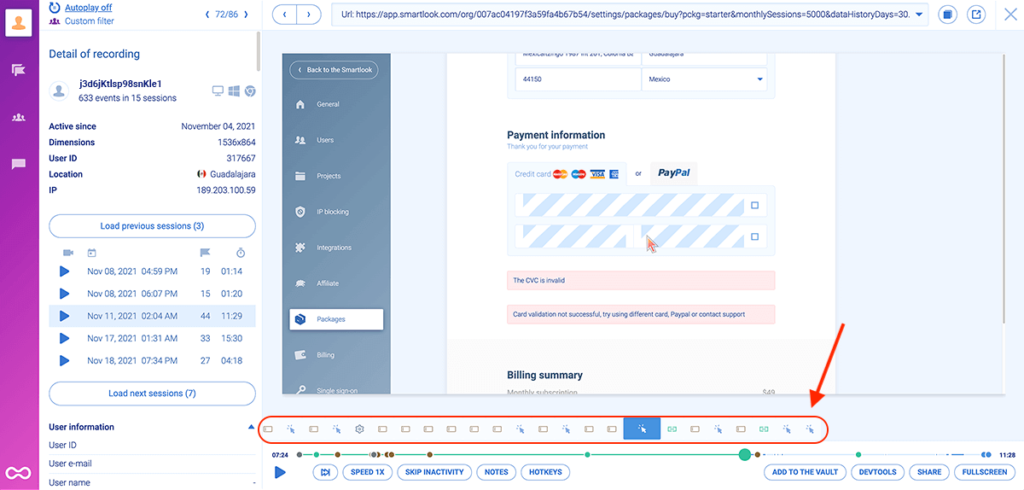Play the Nov 18, 2021 07:34 PM session

[64, 360]
